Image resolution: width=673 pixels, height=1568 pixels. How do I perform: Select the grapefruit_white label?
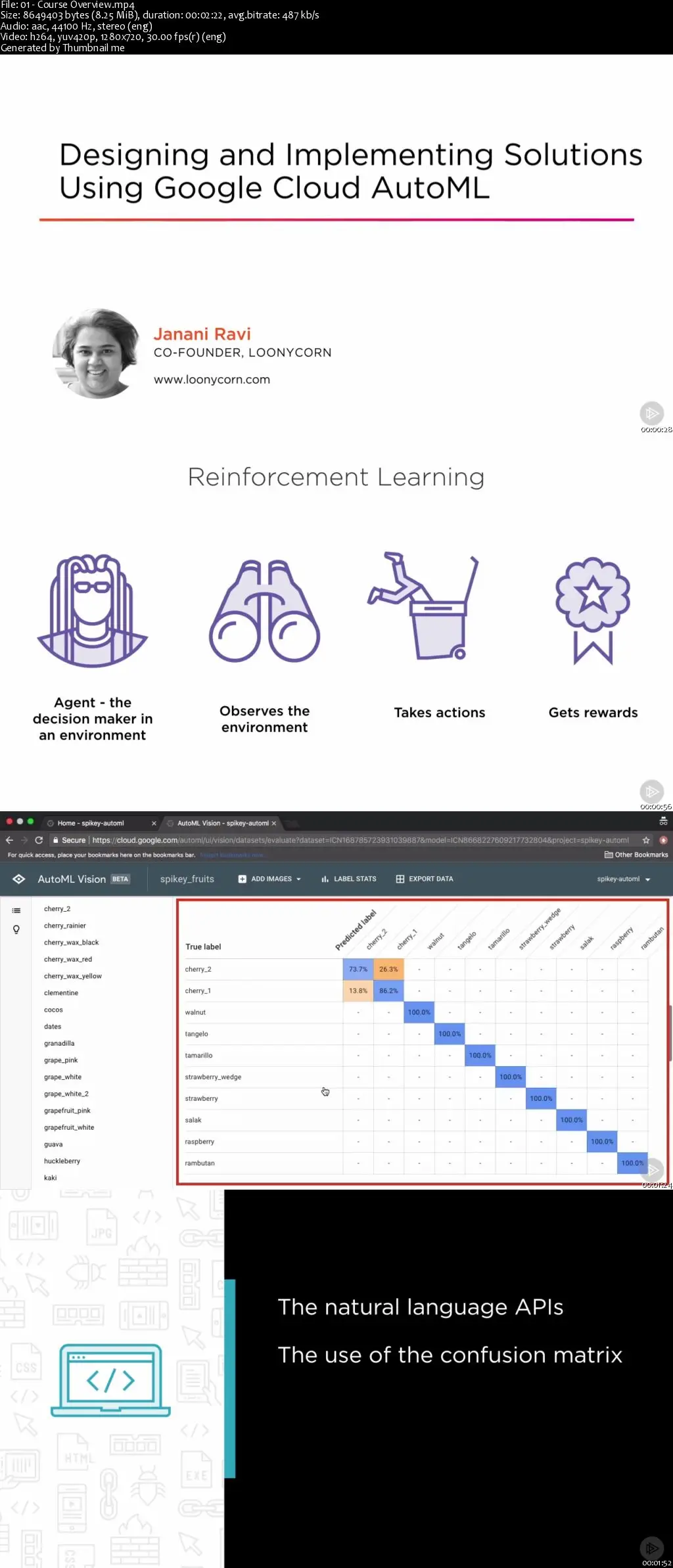[69, 1127]
